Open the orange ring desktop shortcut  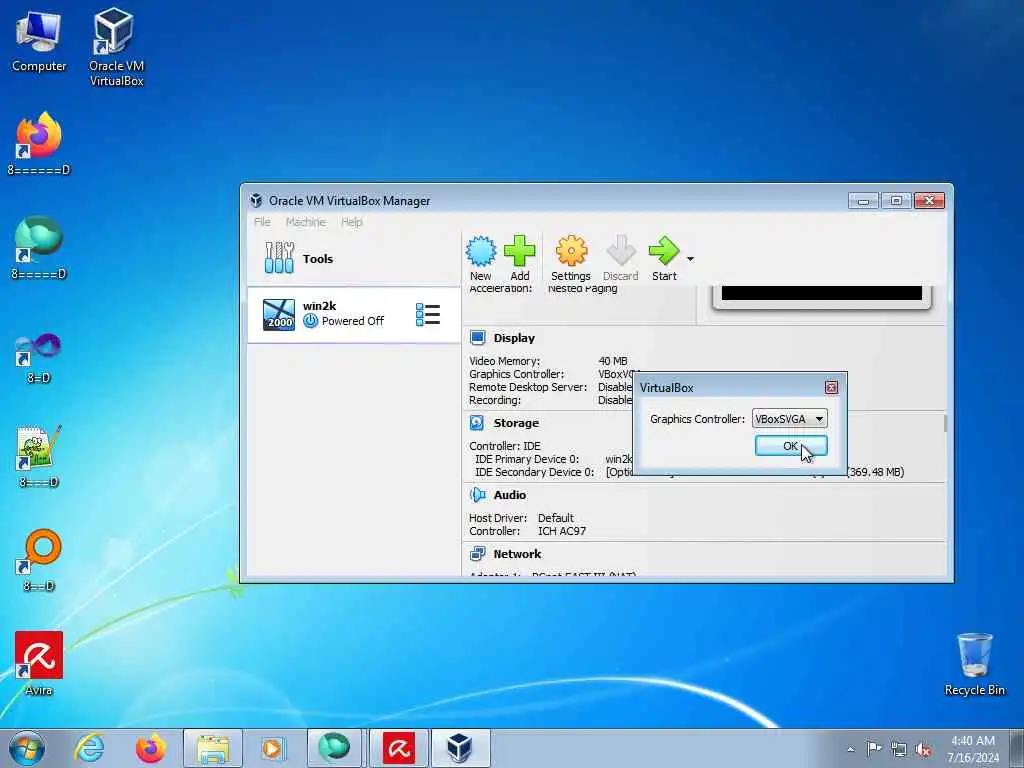(39, 560)
